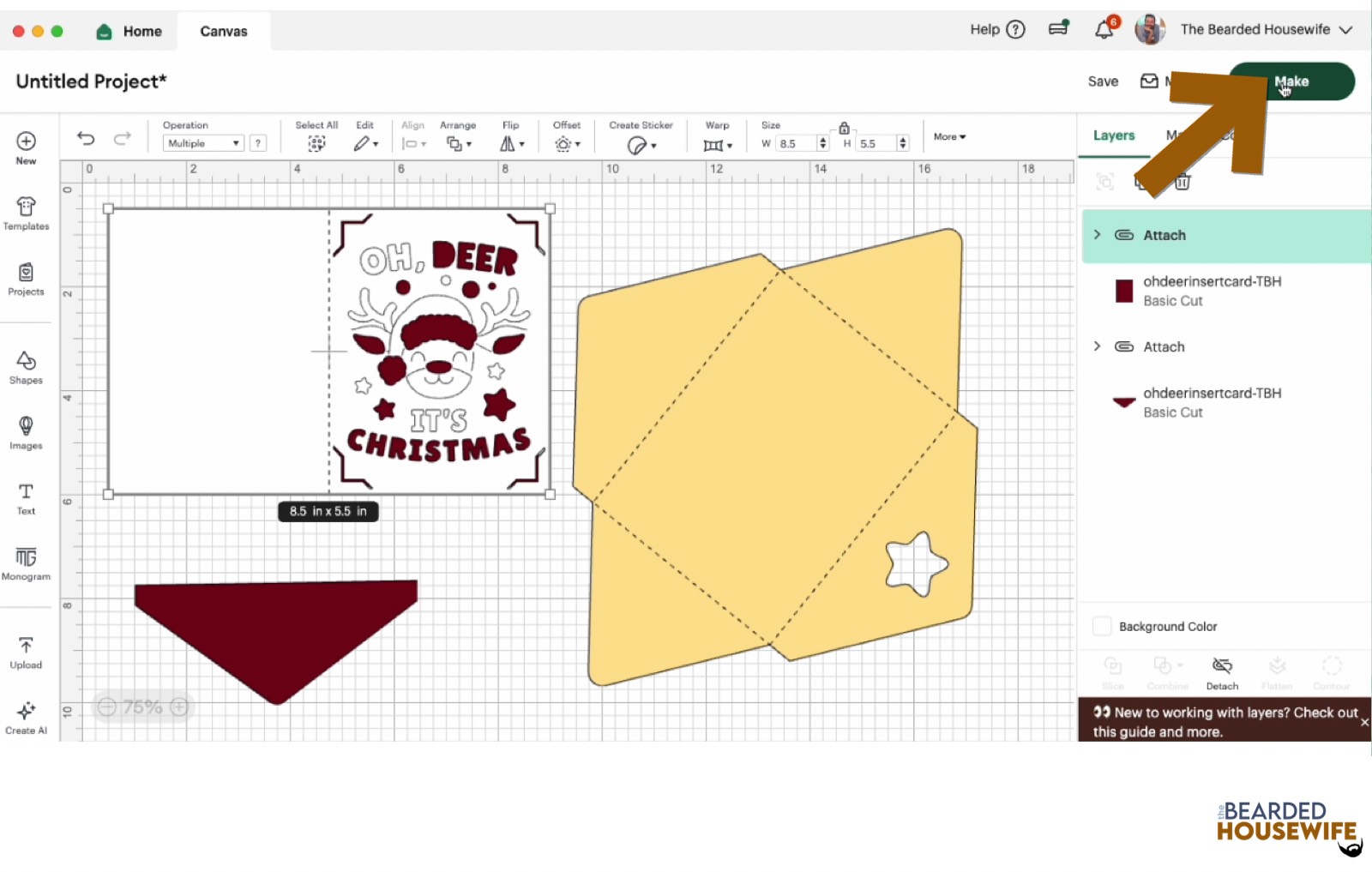Open the notifications bell
The image size is (1372, 872).
click(x=1104, y=30)
